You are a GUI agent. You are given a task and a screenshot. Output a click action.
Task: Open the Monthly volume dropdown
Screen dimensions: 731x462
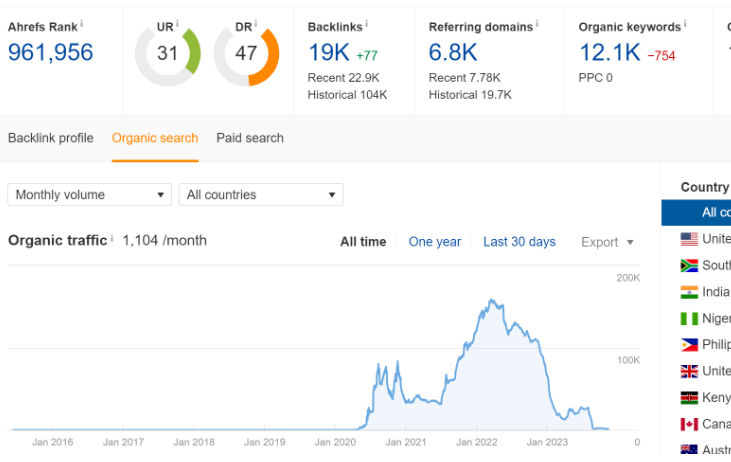pyautogui.click(x=90, y=195)
